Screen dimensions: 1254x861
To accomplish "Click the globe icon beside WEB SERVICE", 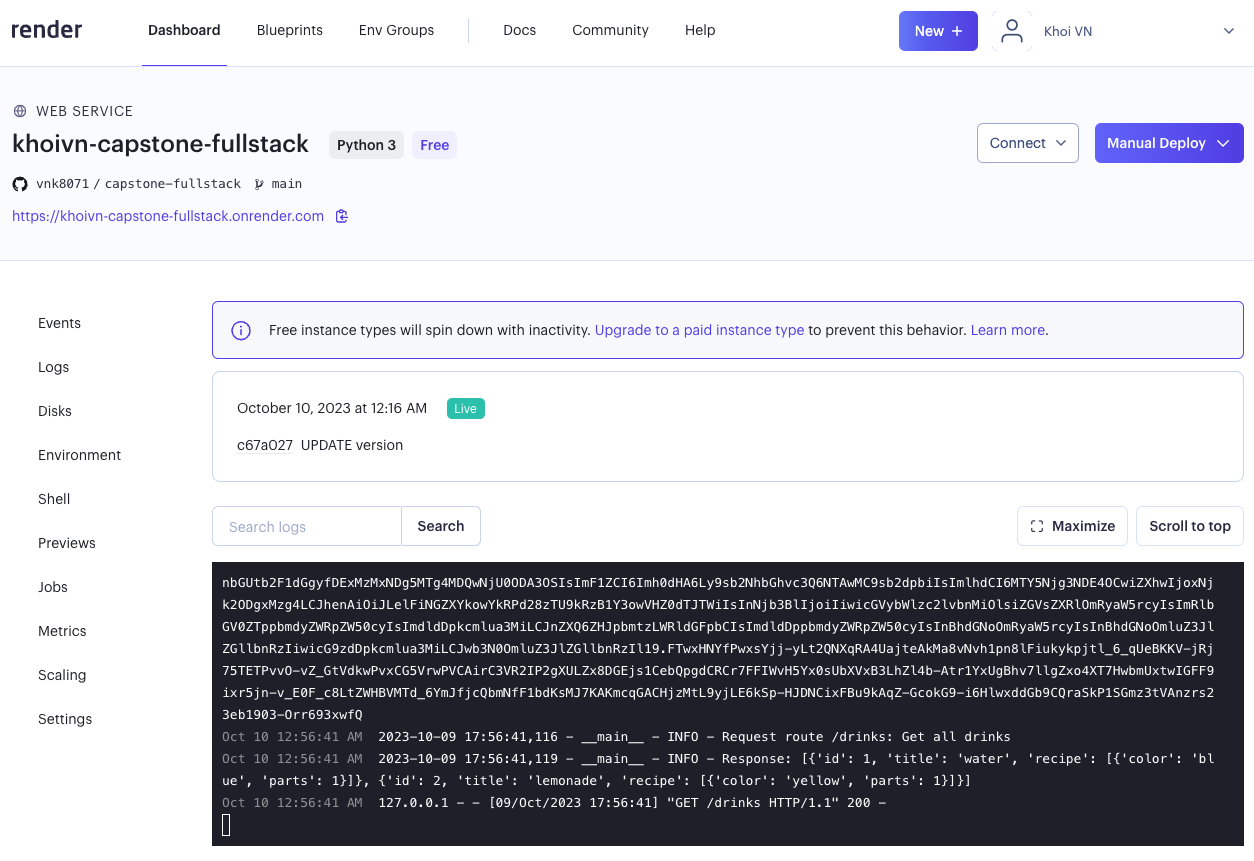I will click(x=20, y=111).
